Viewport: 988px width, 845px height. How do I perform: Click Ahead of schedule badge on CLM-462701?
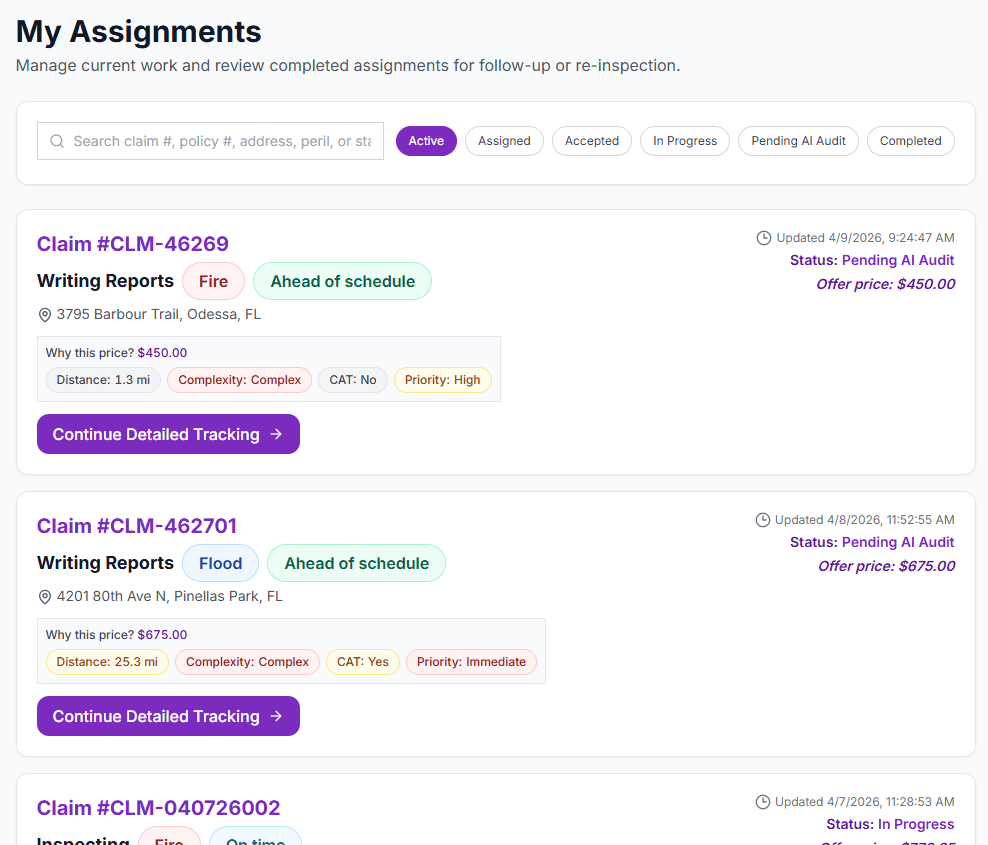(357, 563)
